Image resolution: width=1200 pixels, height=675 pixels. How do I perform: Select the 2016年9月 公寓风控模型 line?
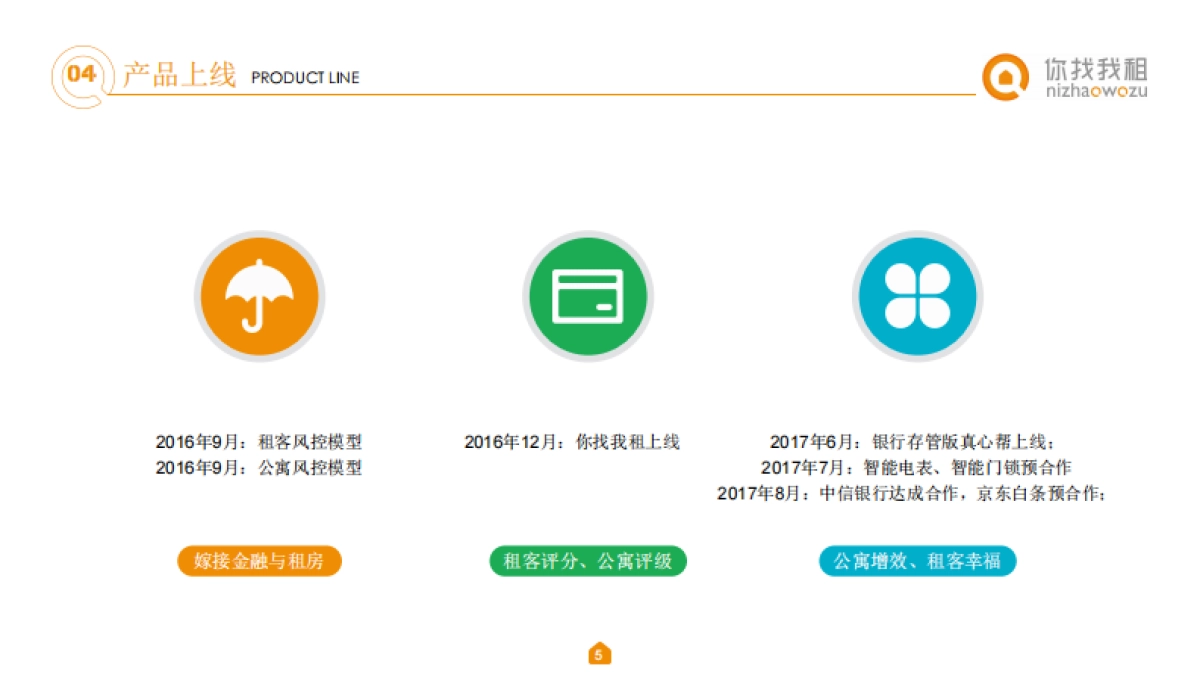[x=259, y=467]
